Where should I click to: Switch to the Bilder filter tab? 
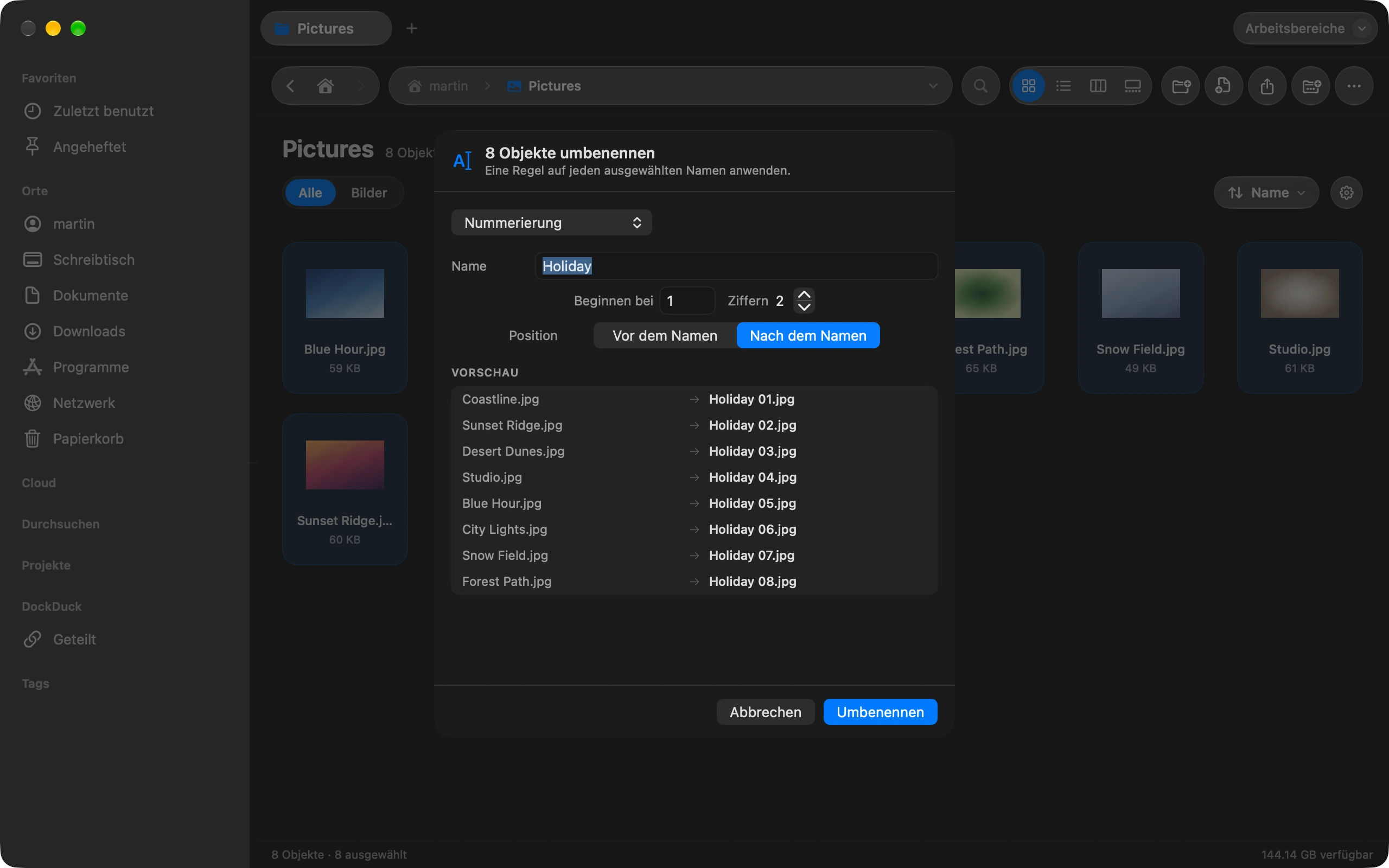click(x=369, y=193)
